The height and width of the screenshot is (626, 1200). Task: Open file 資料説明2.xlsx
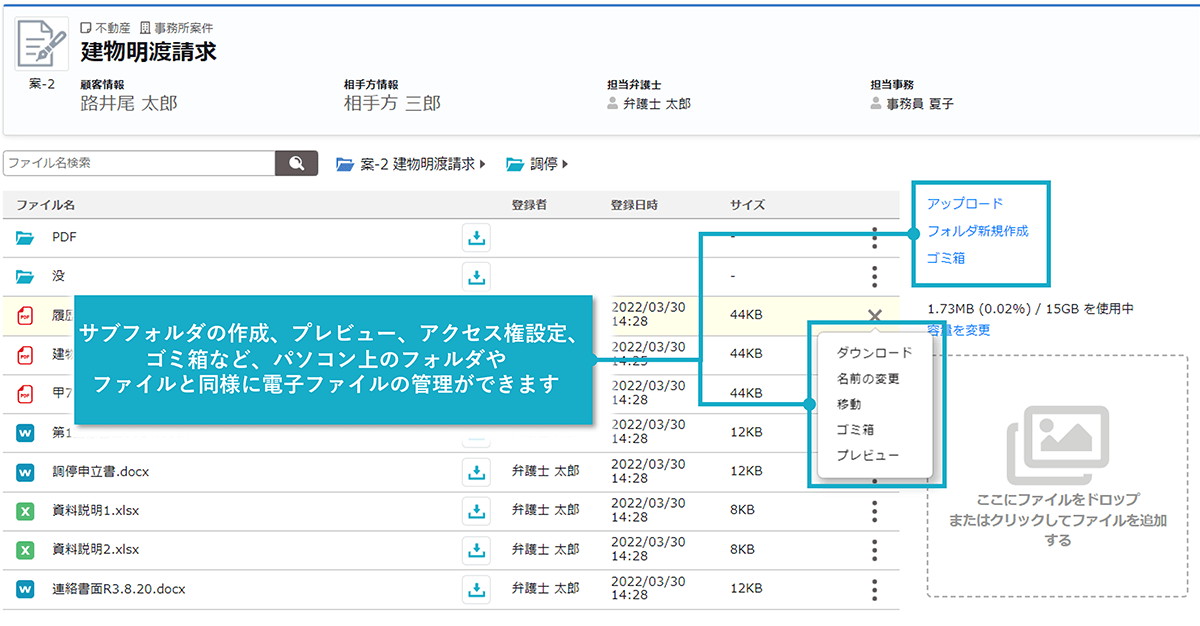[95, 549]
